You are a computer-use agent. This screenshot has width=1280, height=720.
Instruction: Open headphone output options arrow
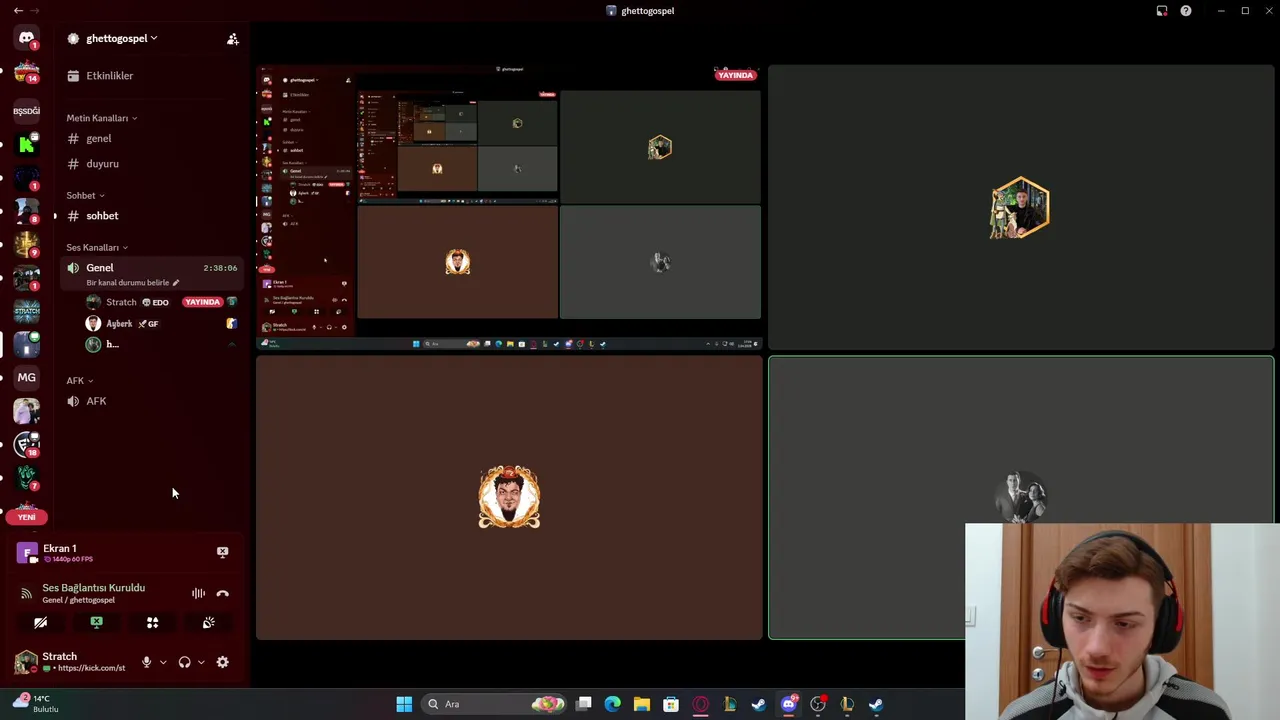pos(201,662)
